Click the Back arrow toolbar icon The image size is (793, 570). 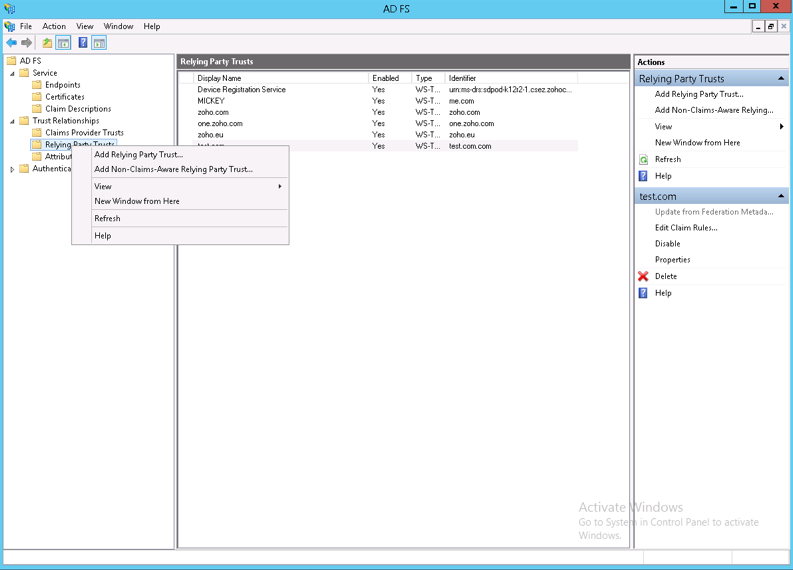pos(11,43)
